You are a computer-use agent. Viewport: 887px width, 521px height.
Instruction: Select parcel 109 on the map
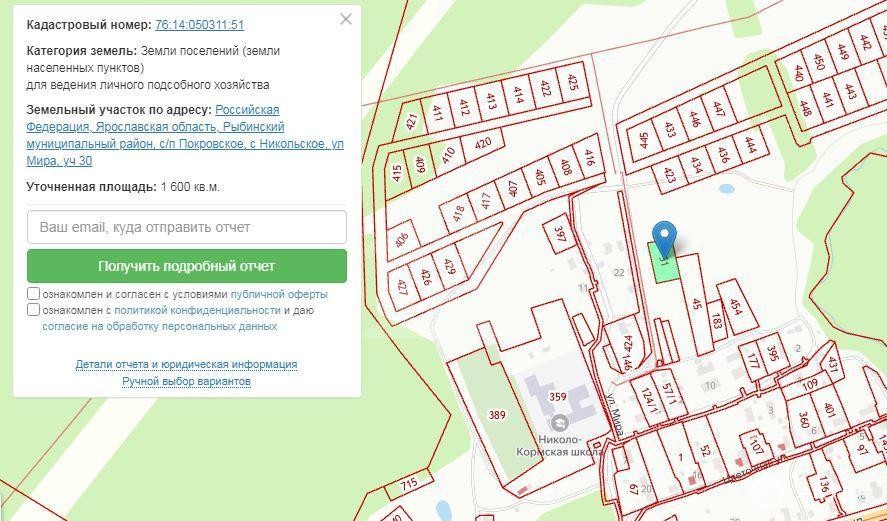(x=810, y=384)
